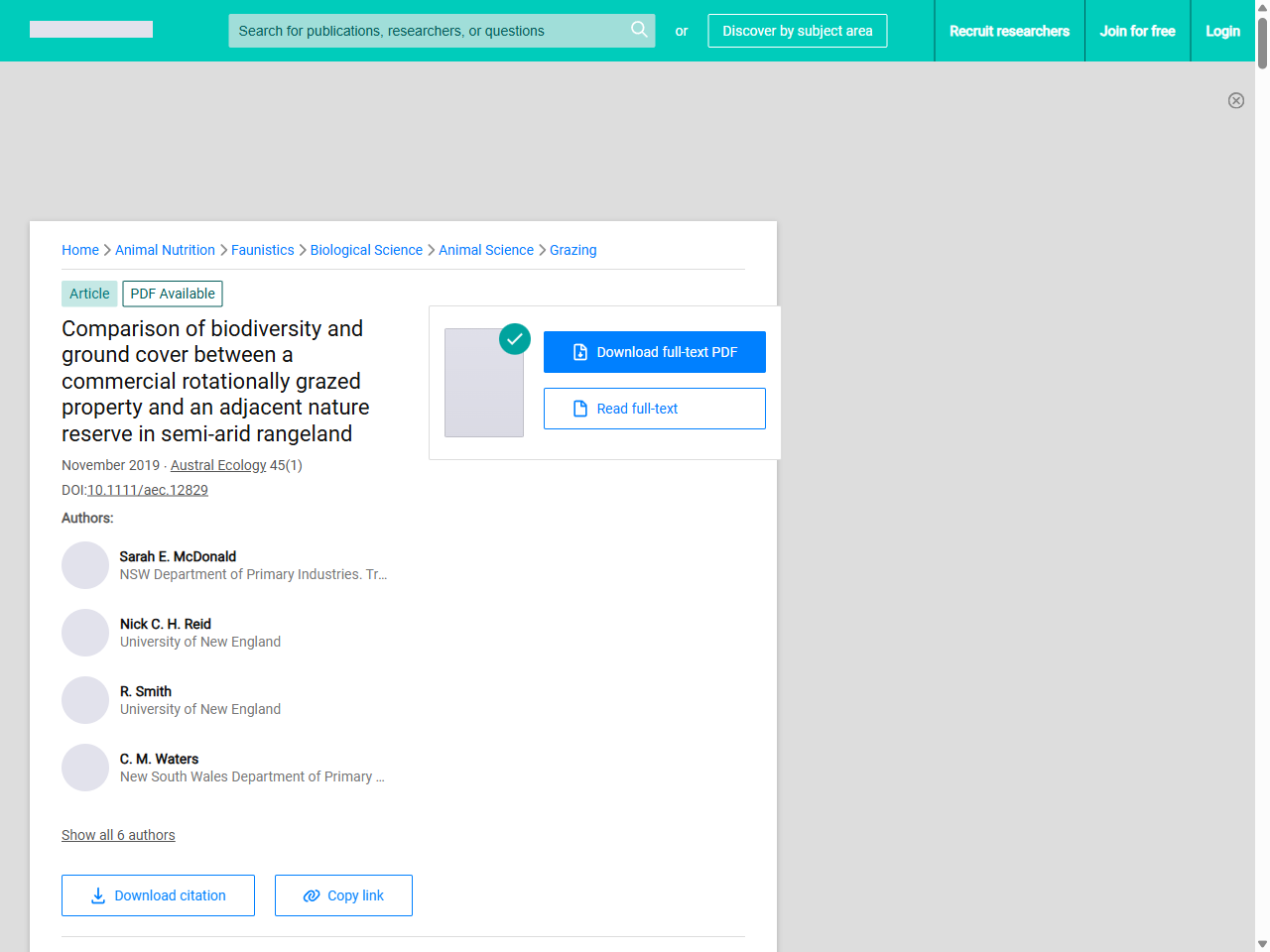Open the Recruit researchers menu
The height and width of the screenshot is (952, 1270).
[1010, 31]
